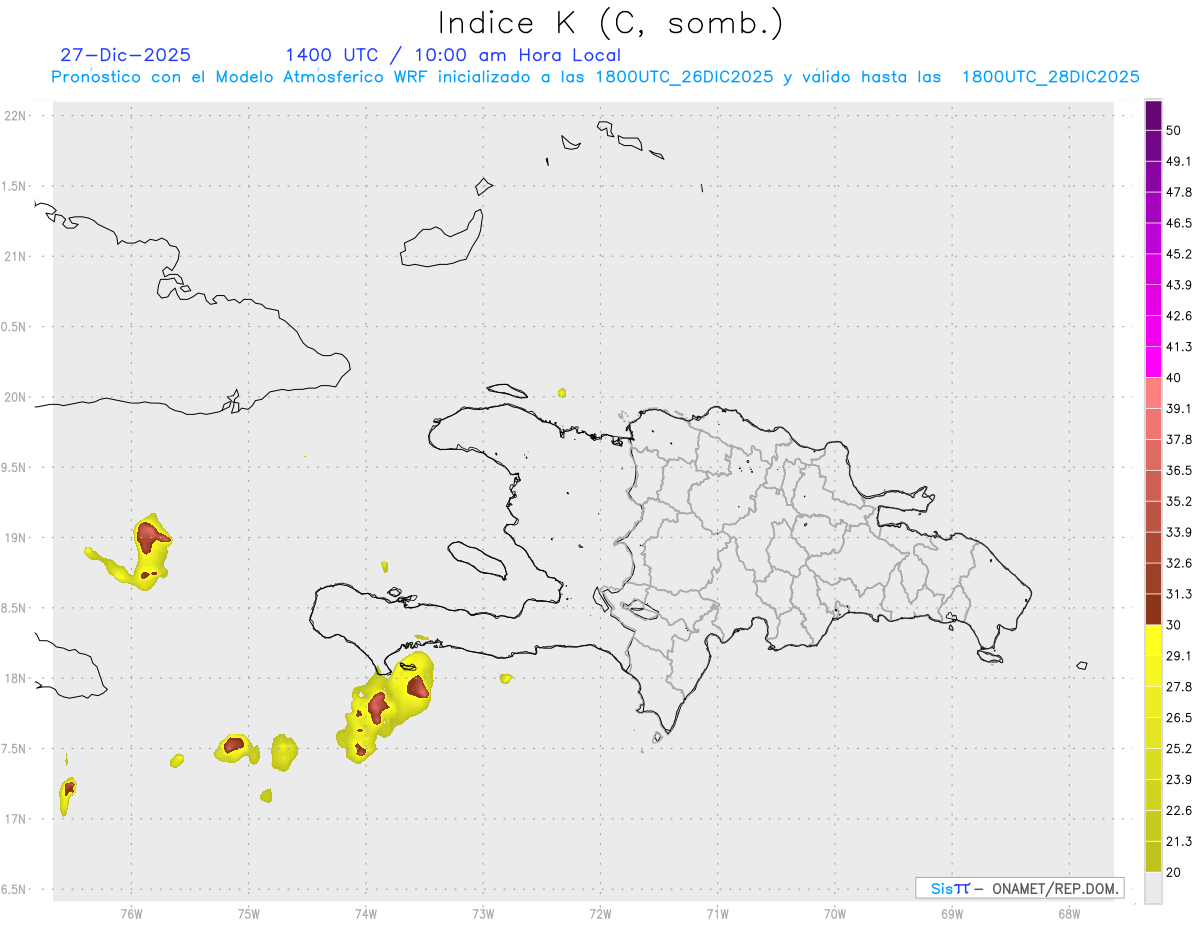
Task: Click the olive swatch between 20 and 21.3
Action: coord(1153,857)
